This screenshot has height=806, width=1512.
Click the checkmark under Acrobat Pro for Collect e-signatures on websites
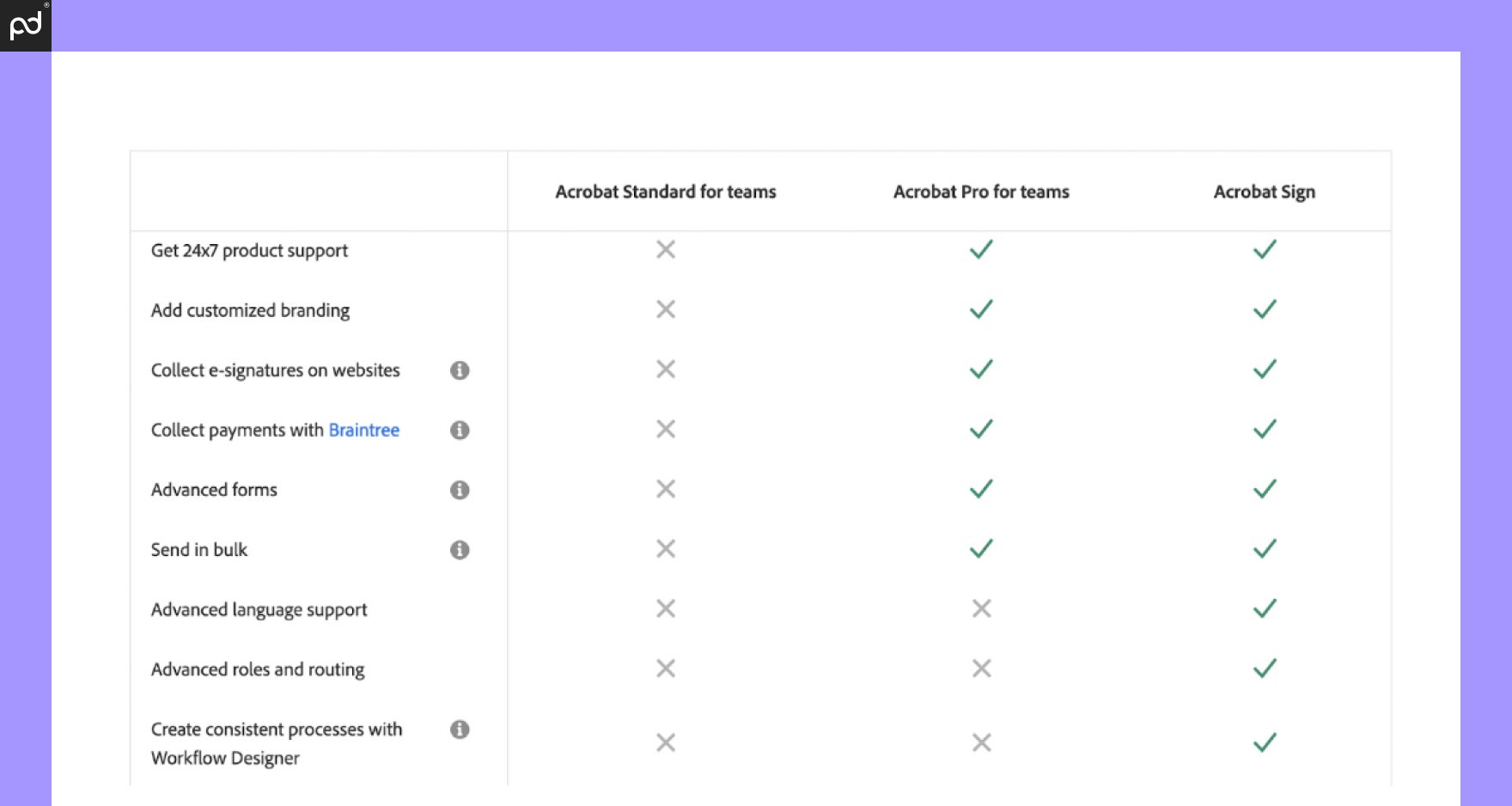point(979,369)
